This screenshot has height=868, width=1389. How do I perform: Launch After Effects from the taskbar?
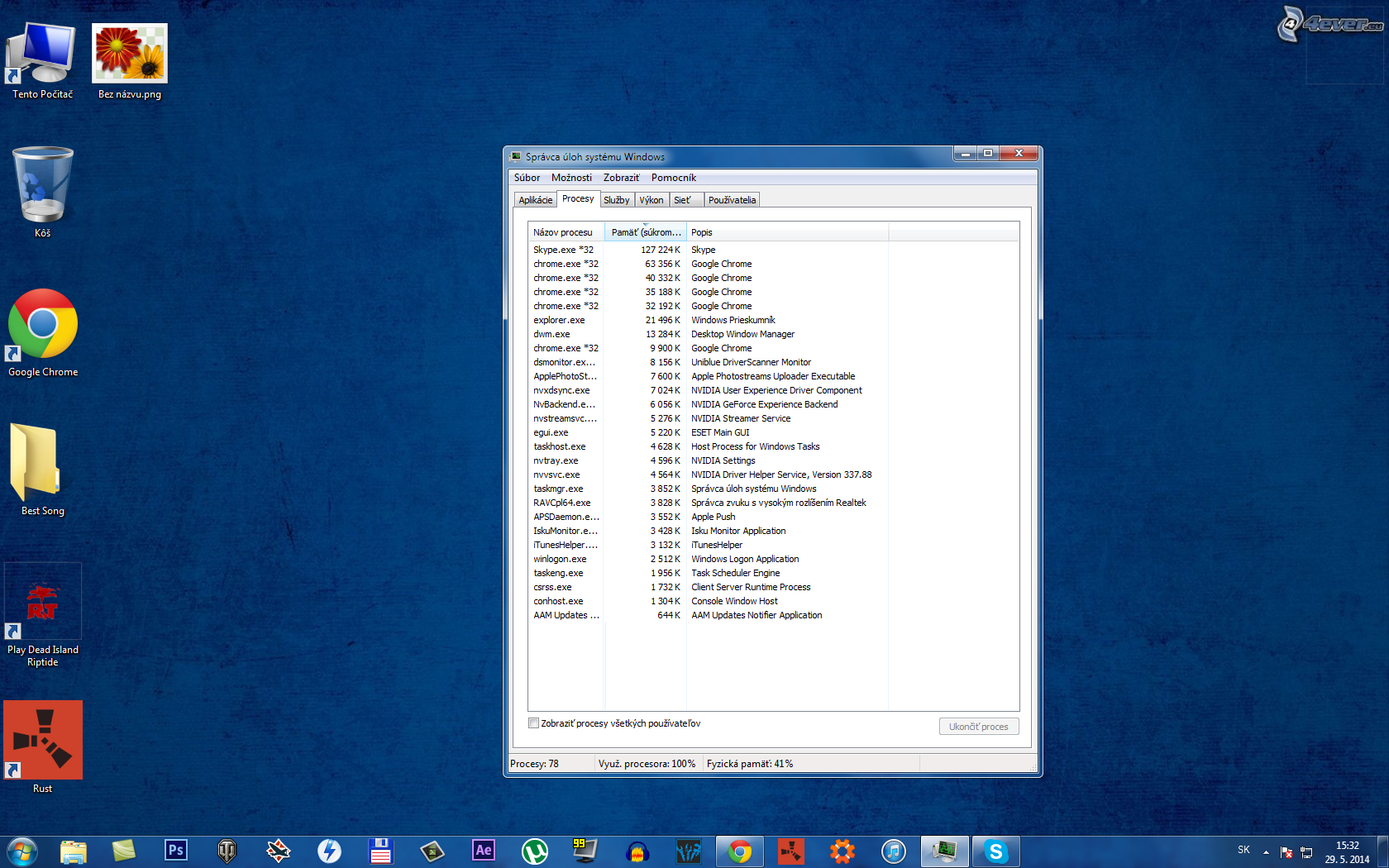(x=484, y=851)
